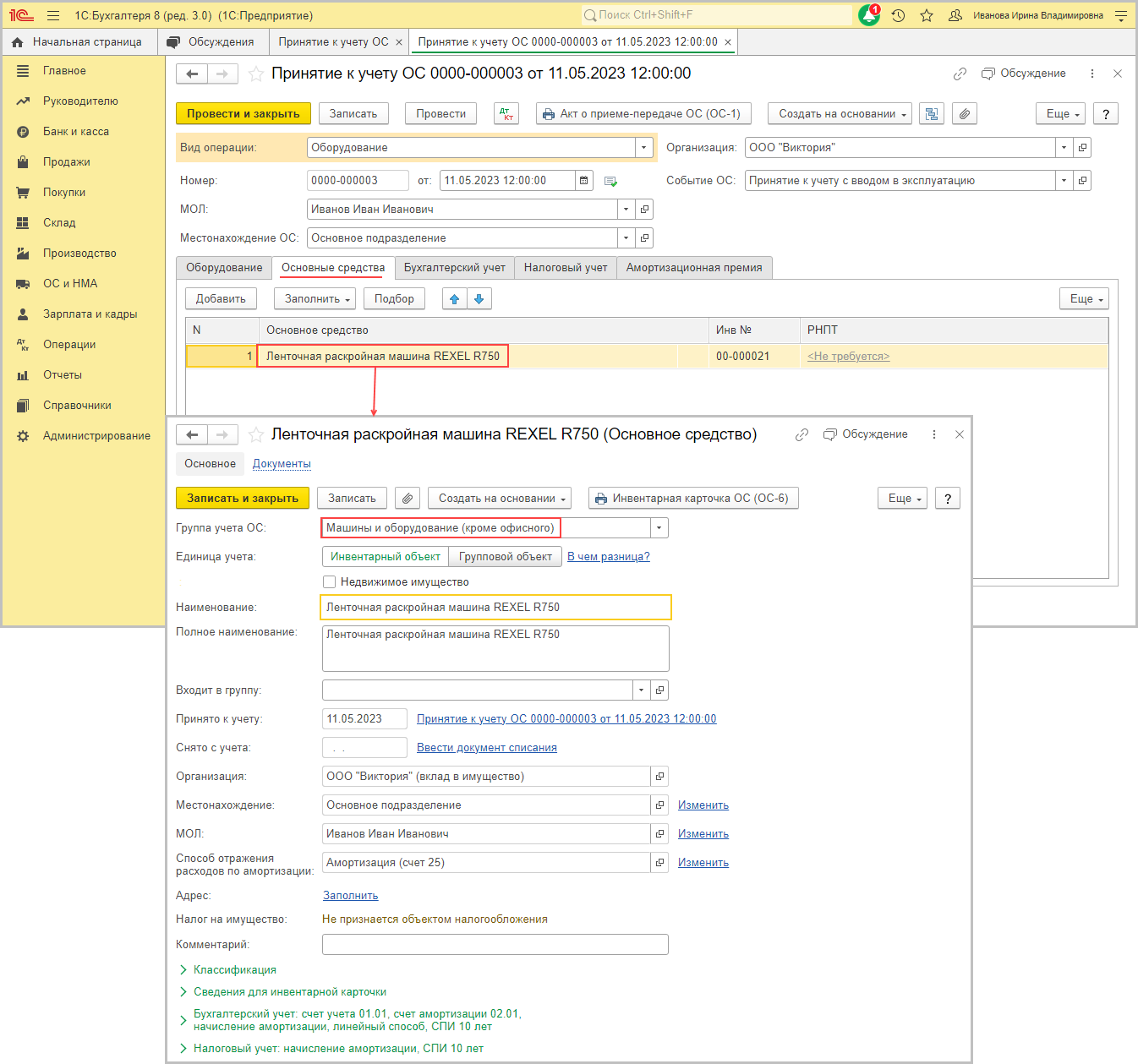Open the 1C main hamburger menu
This screenshot has width=1138, height=1064.
(x=53, y=15)
